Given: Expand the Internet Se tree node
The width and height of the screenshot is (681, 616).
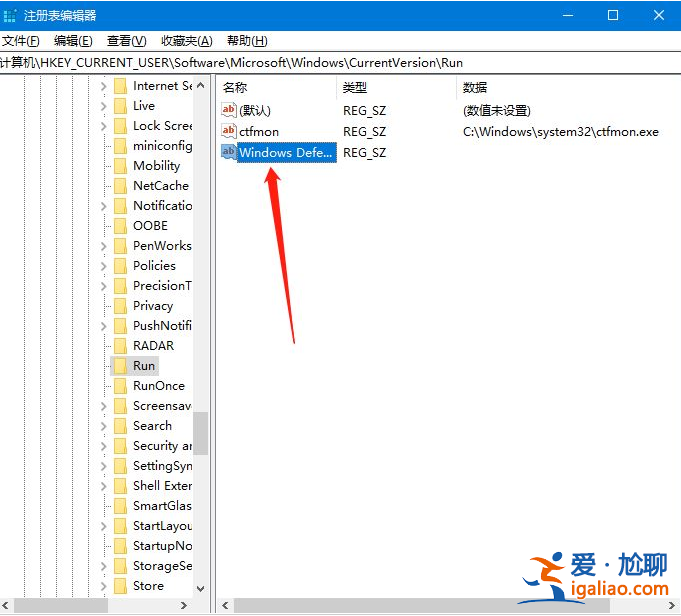Looking at the screenshot, I should pyautogui.click(x=103, y=86).
